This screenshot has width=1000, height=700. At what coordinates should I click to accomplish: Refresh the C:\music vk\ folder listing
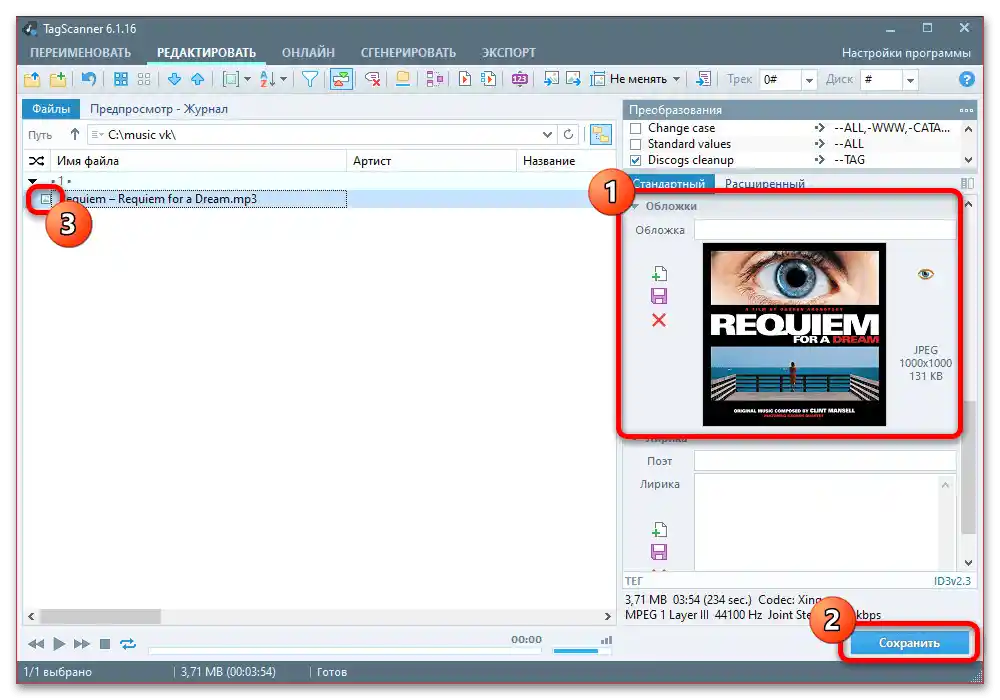pos(568,135)
